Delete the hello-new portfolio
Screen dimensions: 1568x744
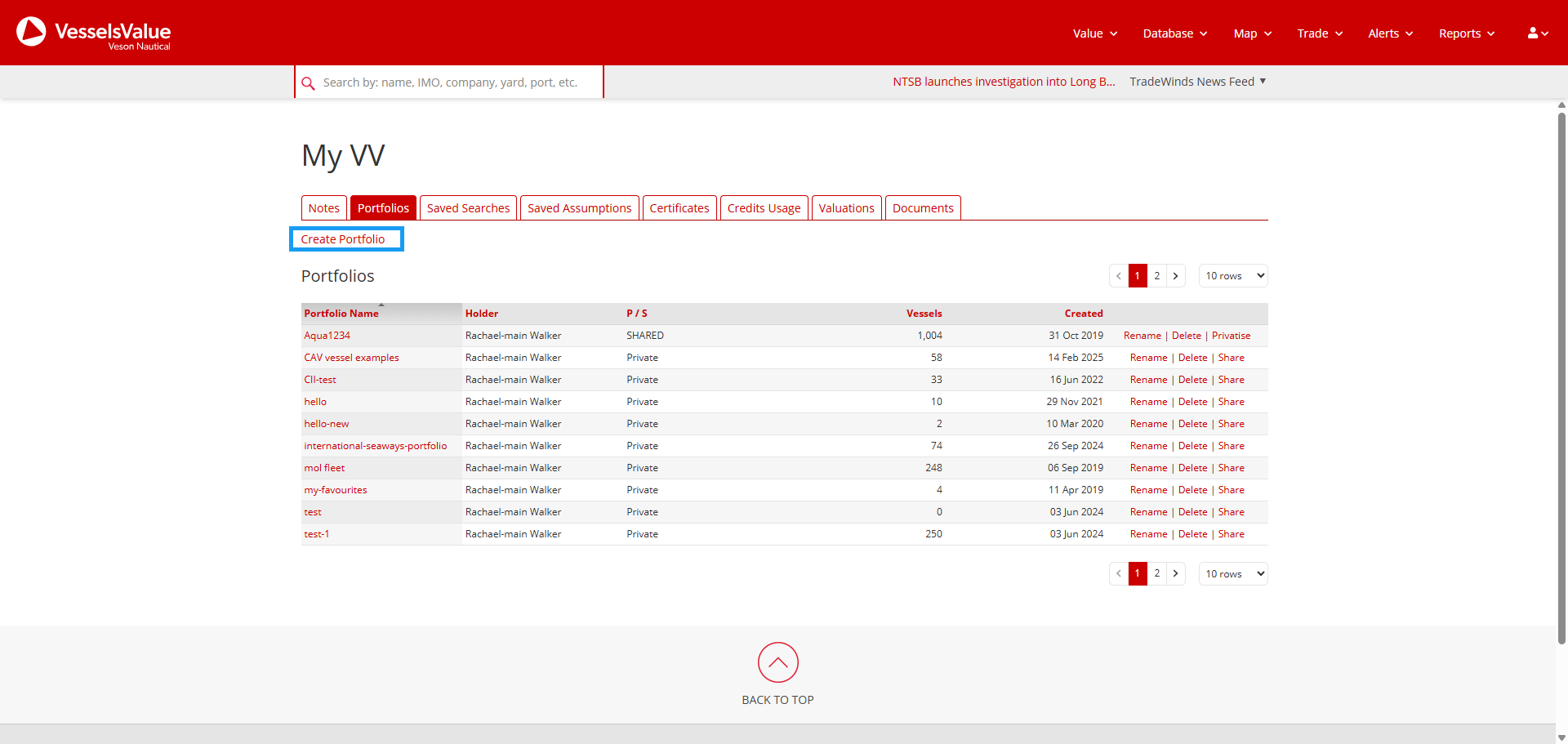pyautogui.click(x=1192, y=424)
